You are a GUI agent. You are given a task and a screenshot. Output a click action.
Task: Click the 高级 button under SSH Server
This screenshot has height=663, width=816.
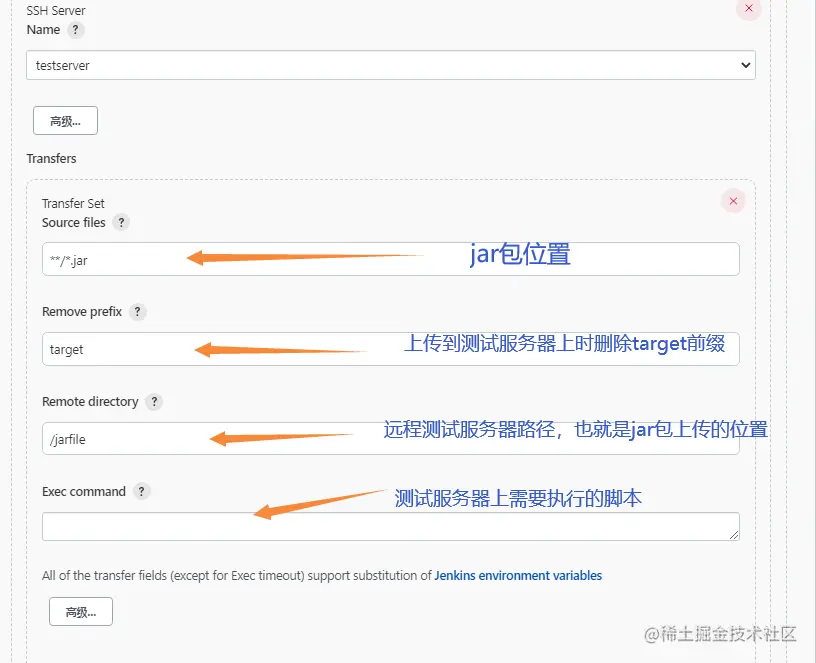click(65, 121)
